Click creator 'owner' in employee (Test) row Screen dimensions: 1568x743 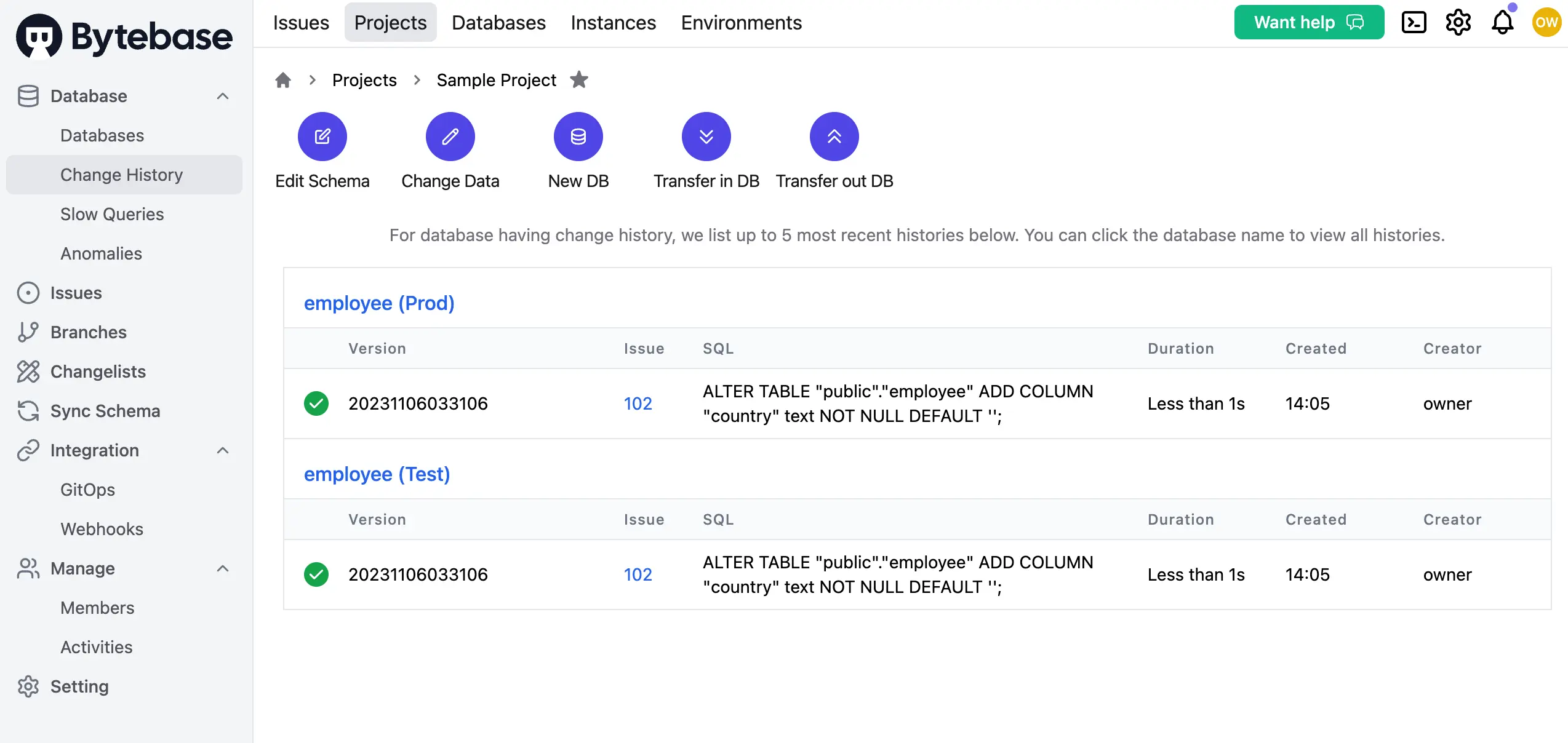[1447, 574]
